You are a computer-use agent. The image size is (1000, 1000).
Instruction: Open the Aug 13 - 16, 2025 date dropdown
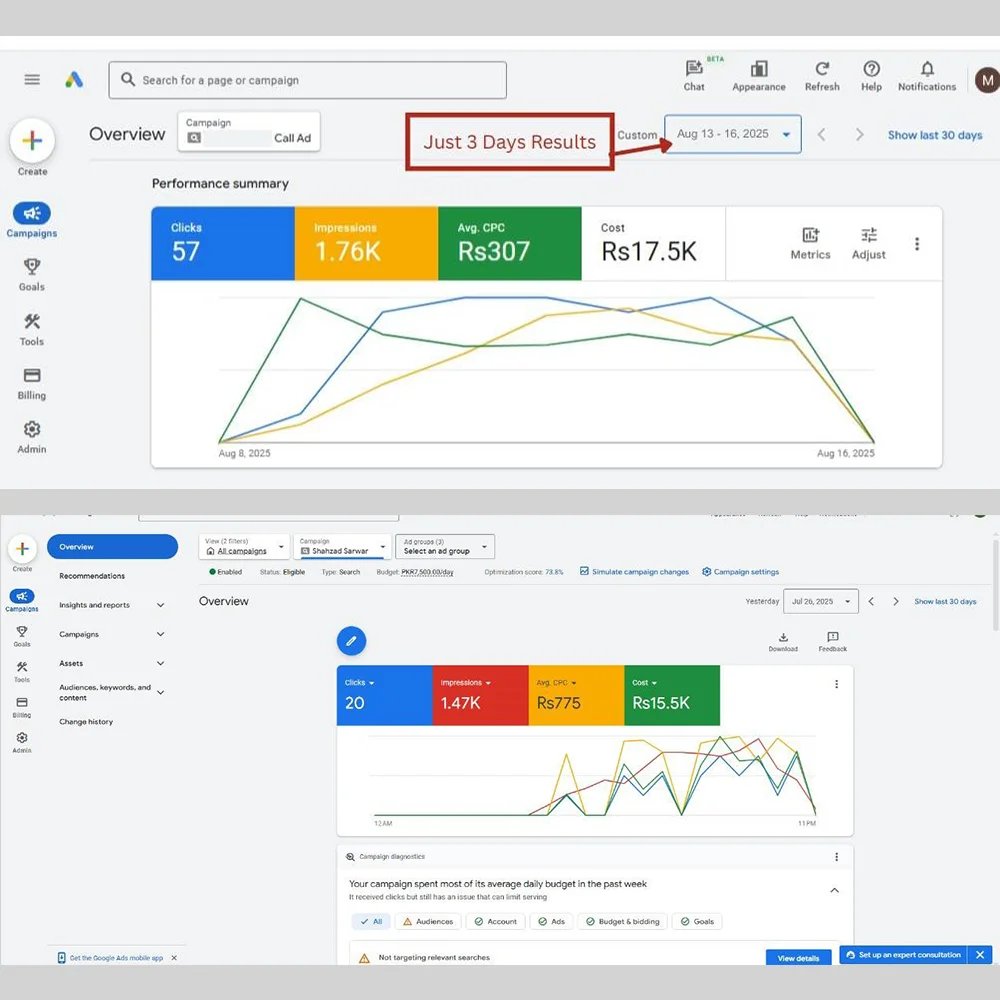tap(733, 134)
